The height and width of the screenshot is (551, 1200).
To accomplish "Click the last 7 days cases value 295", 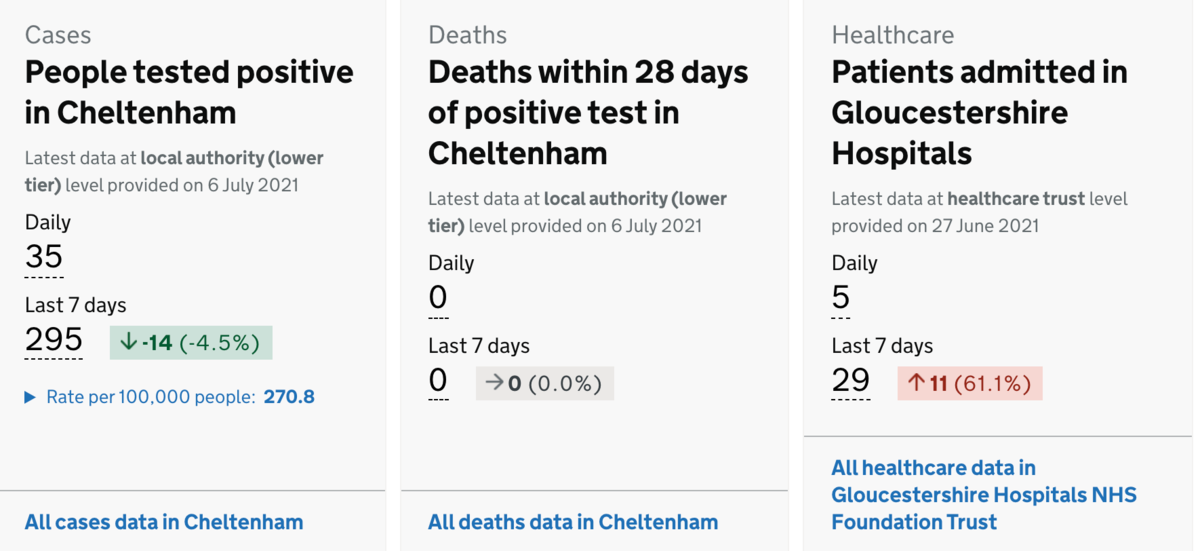I will [54, 340].
